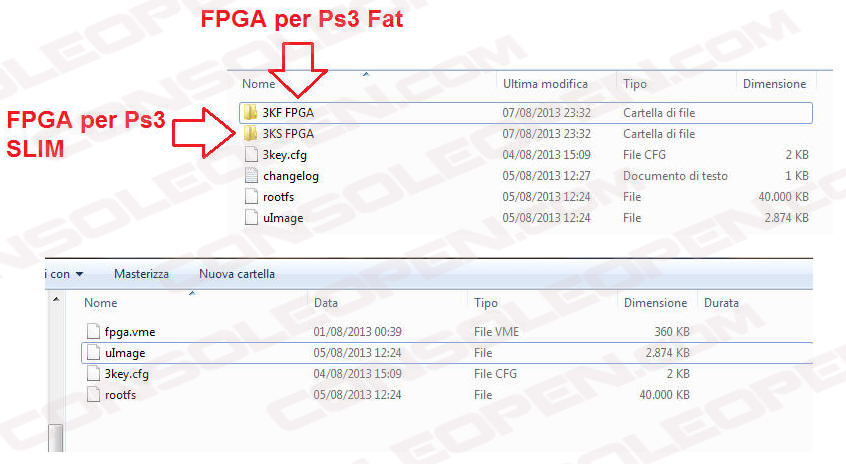Viewport: 846px width, 464px height.
Task: Open the 3KF FPGA folder icon
Action: pyautogui.click(x=250, y=113)
